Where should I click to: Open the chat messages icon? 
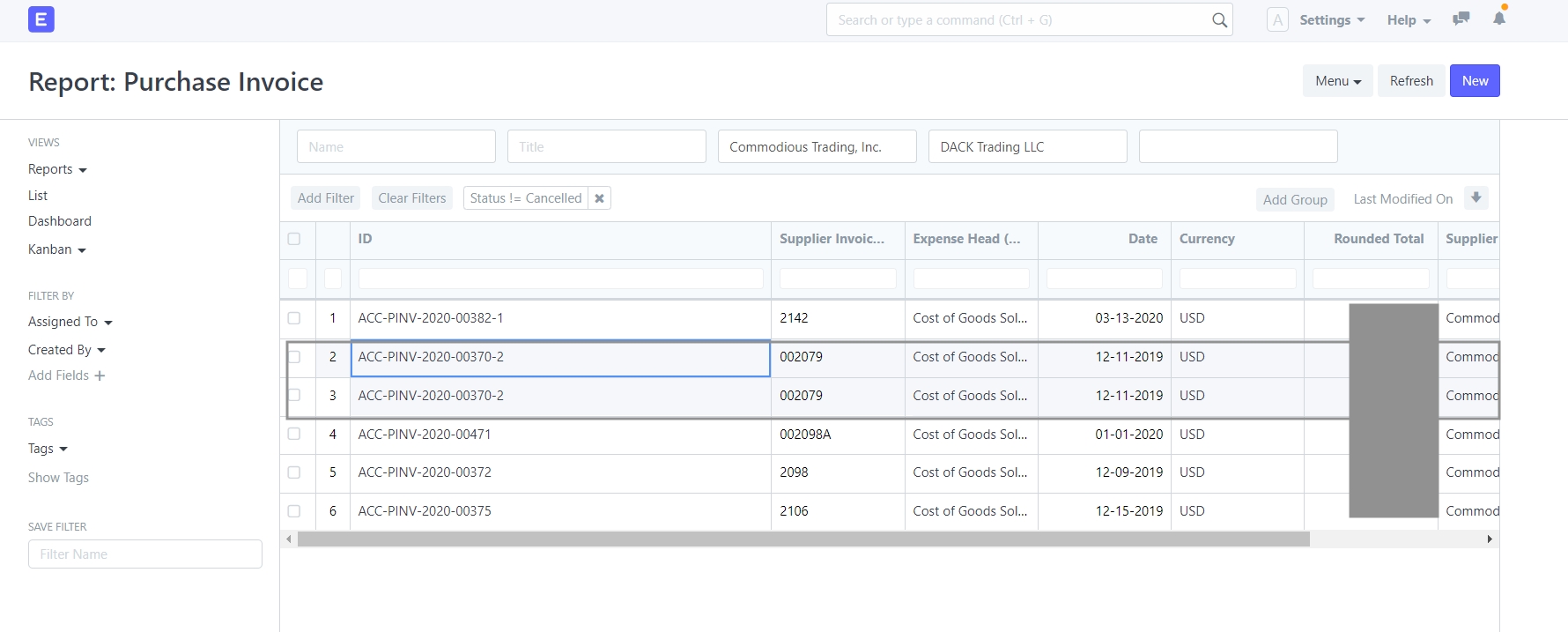tap(1461, 19)
